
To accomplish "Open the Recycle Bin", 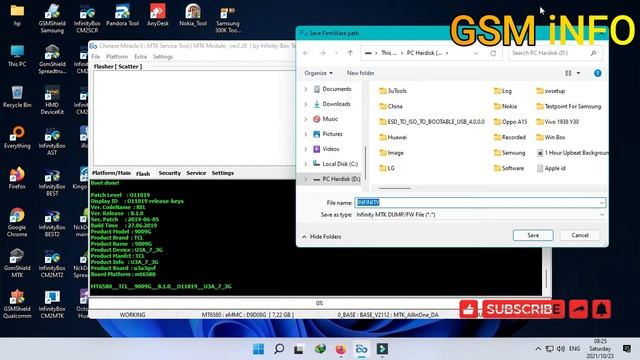I will click(x=17, y=97).
